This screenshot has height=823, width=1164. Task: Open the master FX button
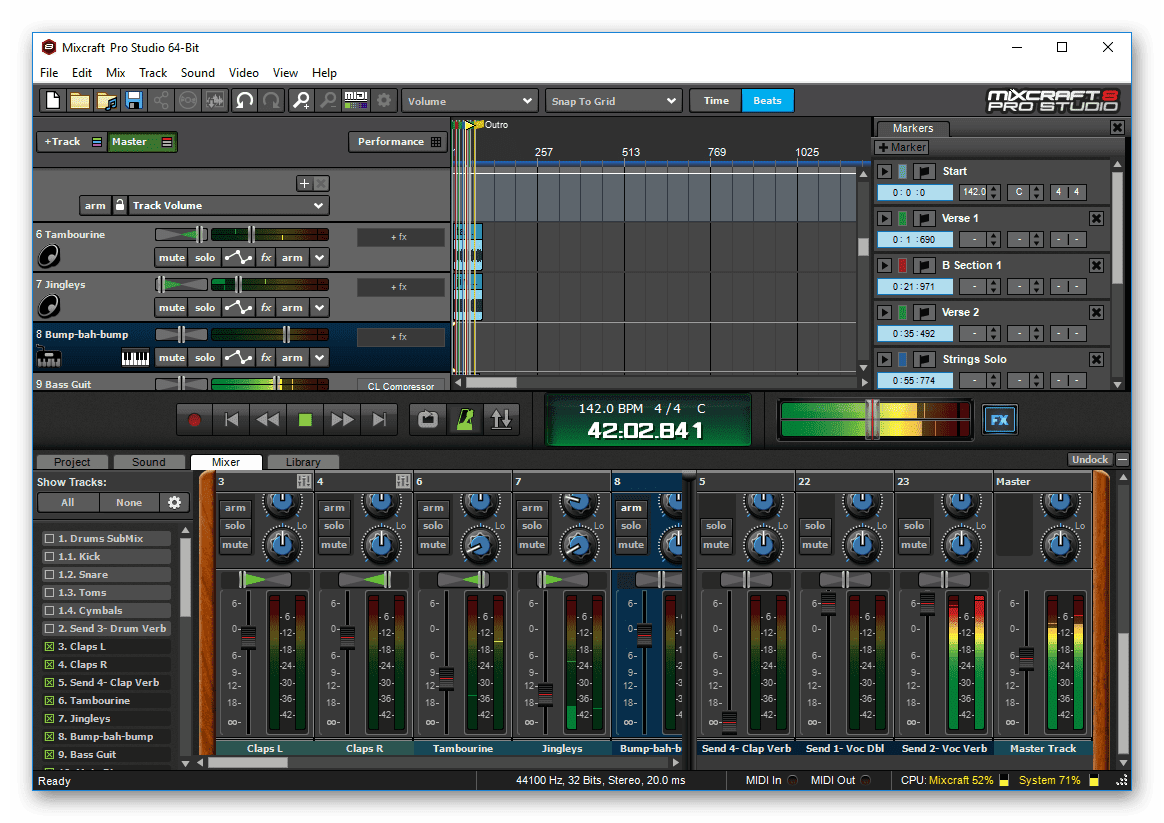(x=999, y=420)
